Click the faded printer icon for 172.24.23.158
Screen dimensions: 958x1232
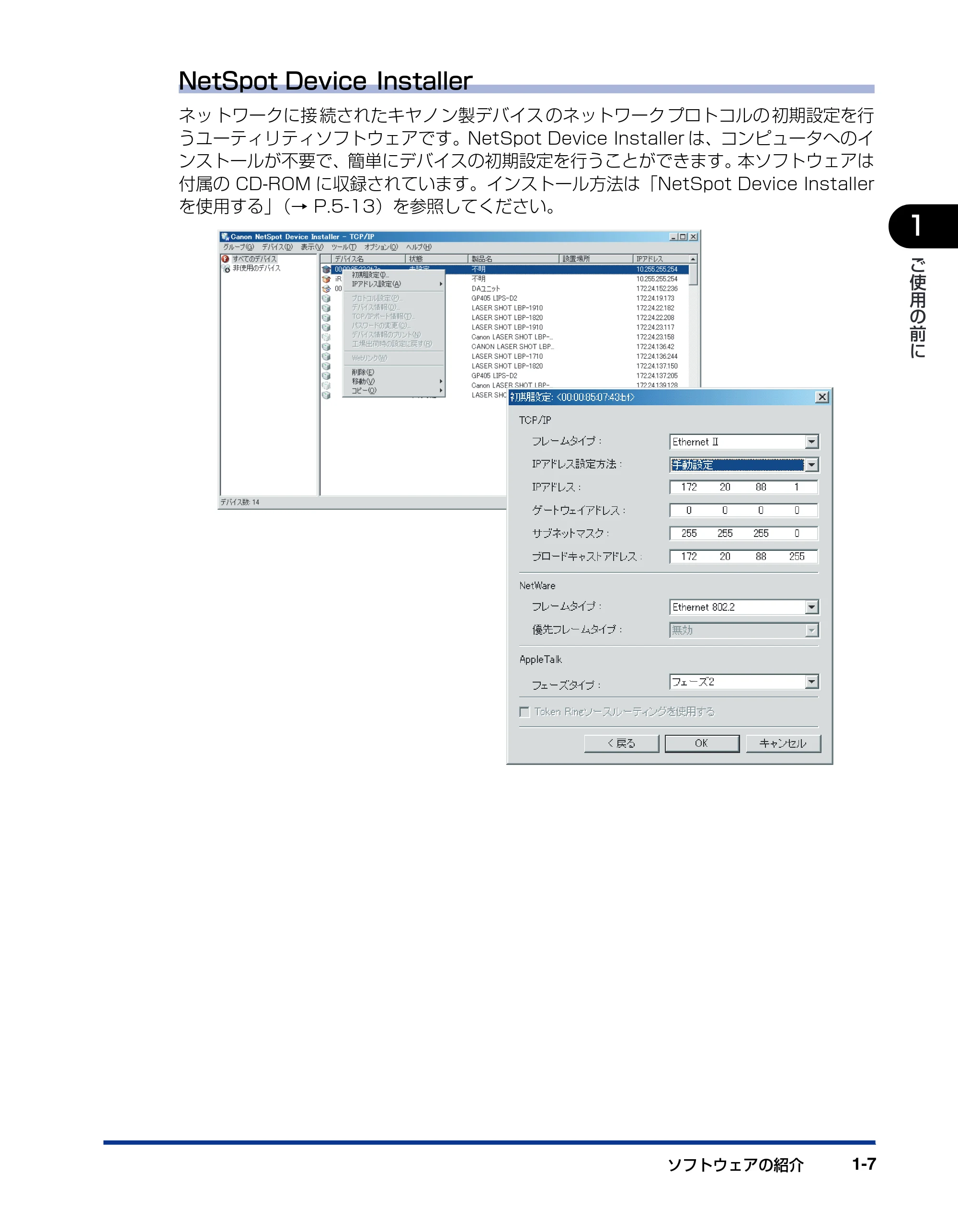pyautogui.click(x=326, y=337)
